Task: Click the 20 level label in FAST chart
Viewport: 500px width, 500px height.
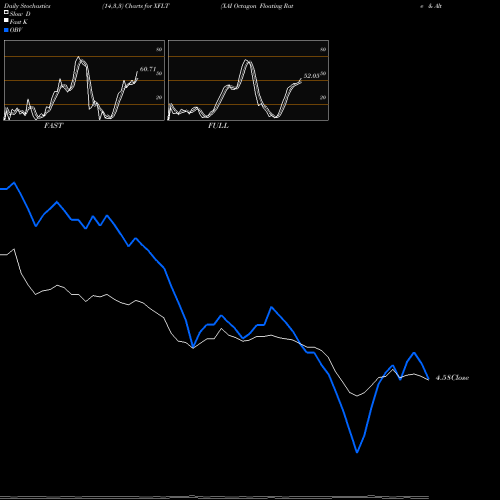Action: point(159,98)
